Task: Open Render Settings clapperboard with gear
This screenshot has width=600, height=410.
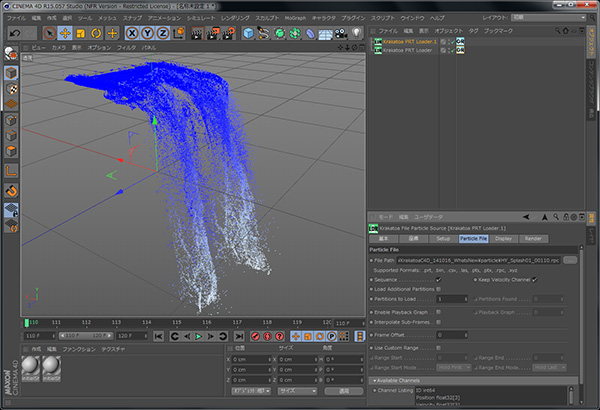Action: 229,33
